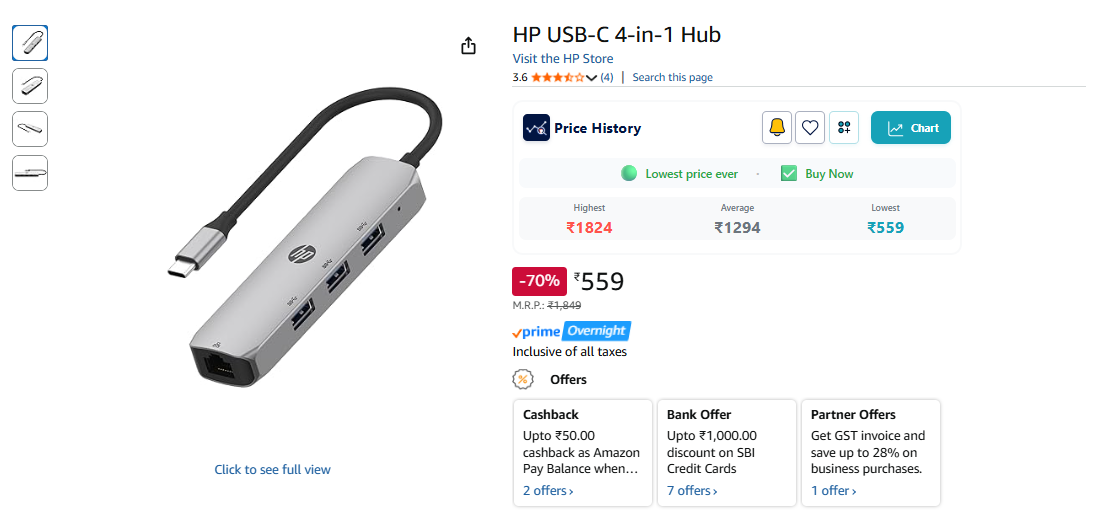This screenshot has width=1108, height=519.
Task: Click the green Lowest price ever indicator dot
Action: click(629, 173)
